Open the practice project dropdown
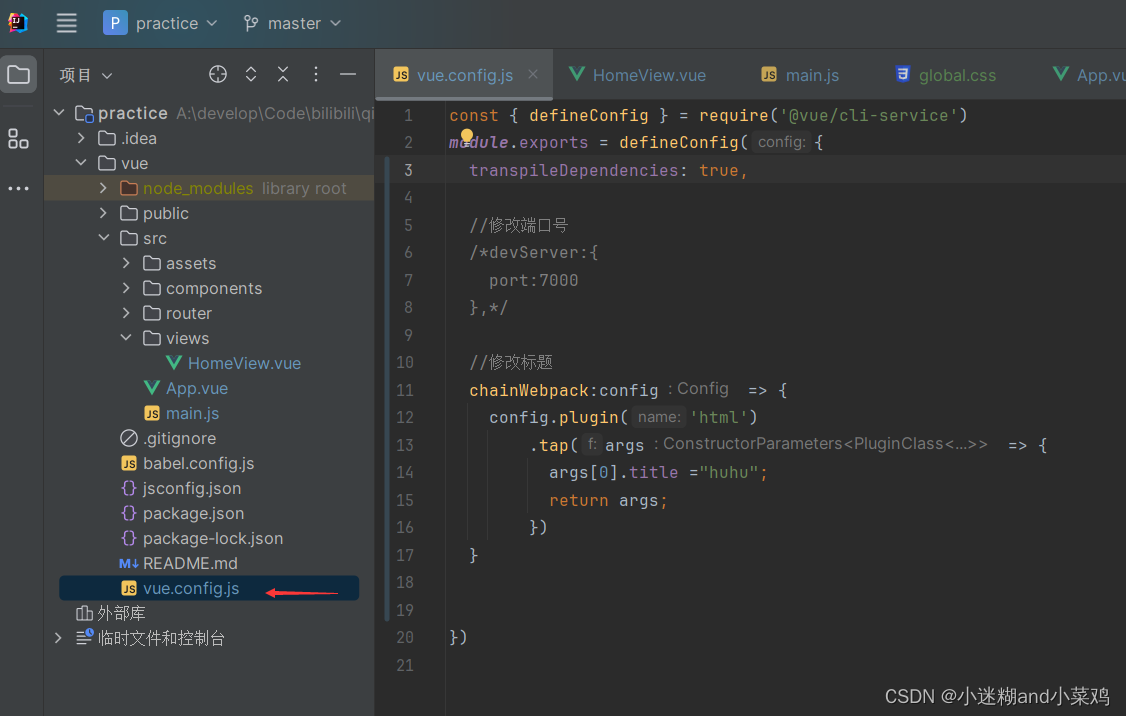 [x=160, y=23]
